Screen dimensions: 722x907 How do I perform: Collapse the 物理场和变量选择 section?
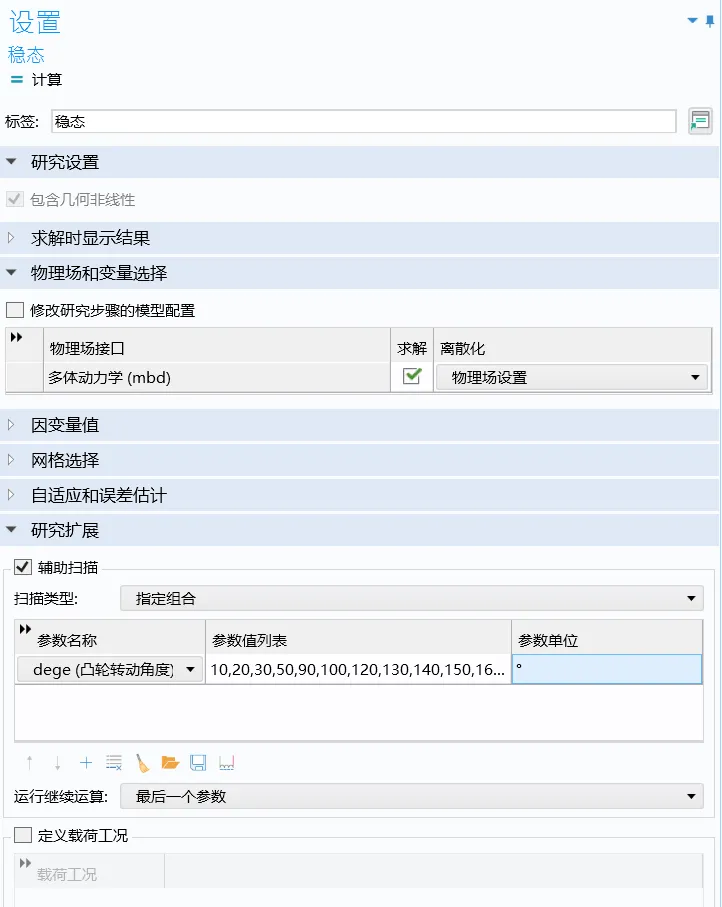(11, 272)
